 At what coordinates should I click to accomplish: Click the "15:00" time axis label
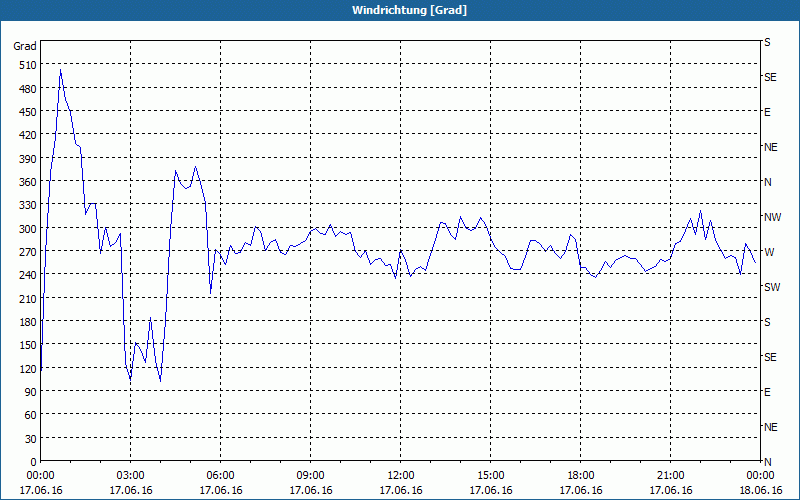[x=491, y=476]
